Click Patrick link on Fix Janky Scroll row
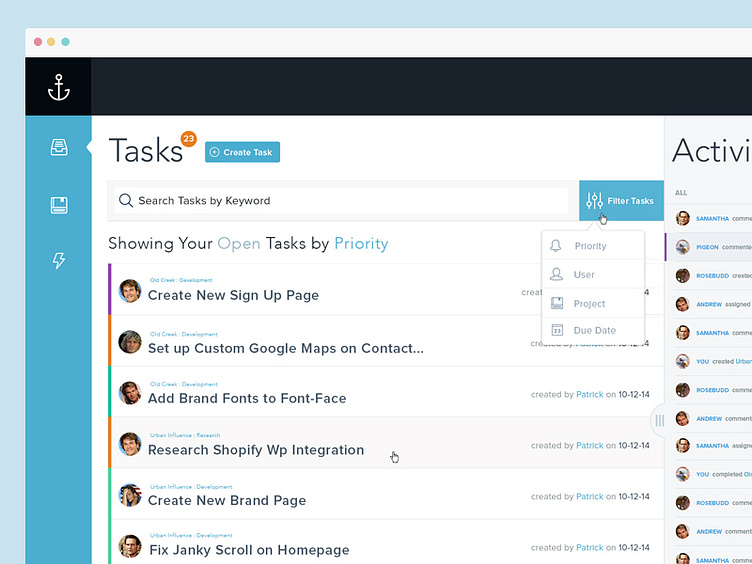The width and height of the screenshot is (752, 564). point(589,547)
